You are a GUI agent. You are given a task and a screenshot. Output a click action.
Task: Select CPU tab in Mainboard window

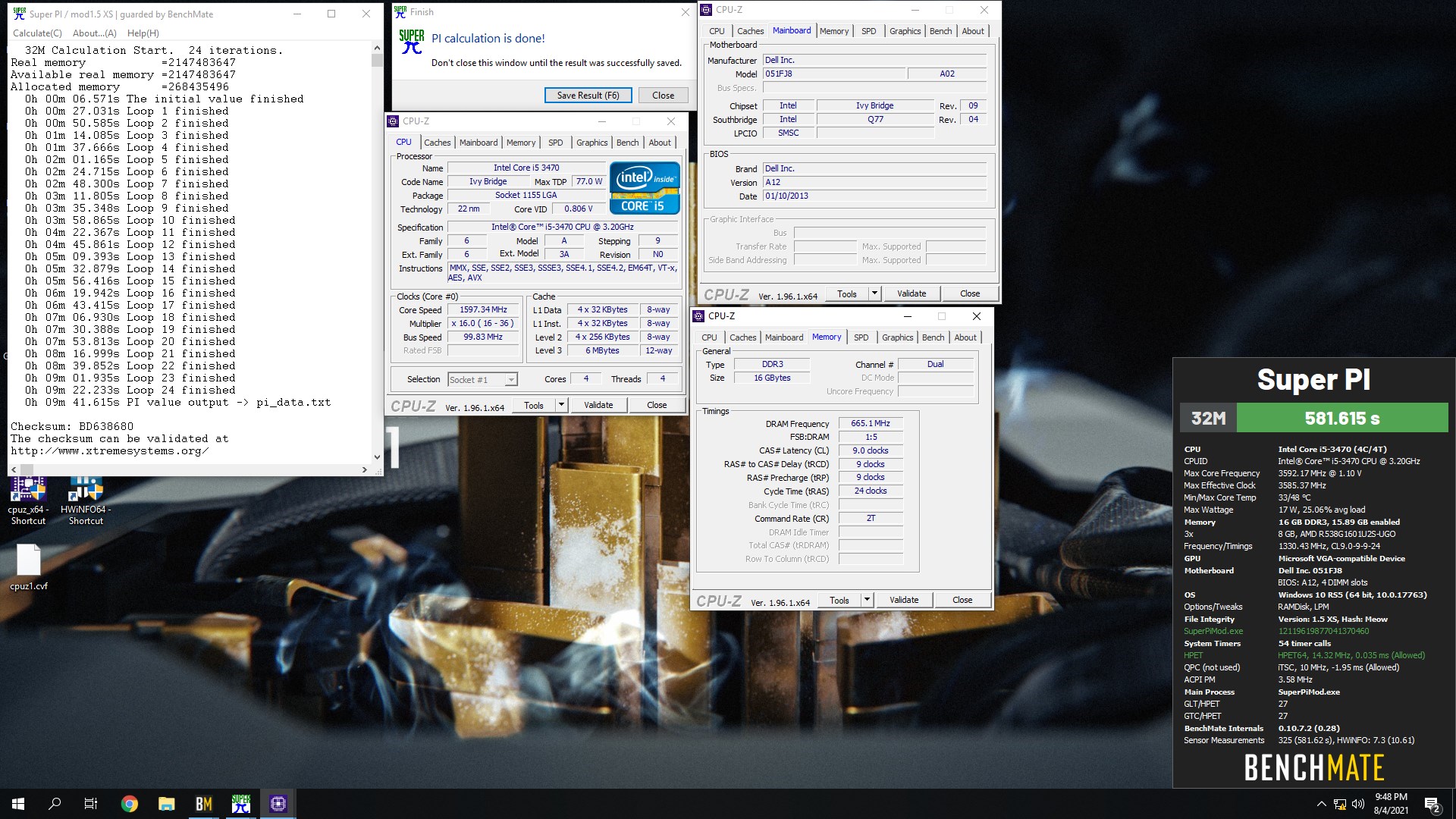point(717,31)
